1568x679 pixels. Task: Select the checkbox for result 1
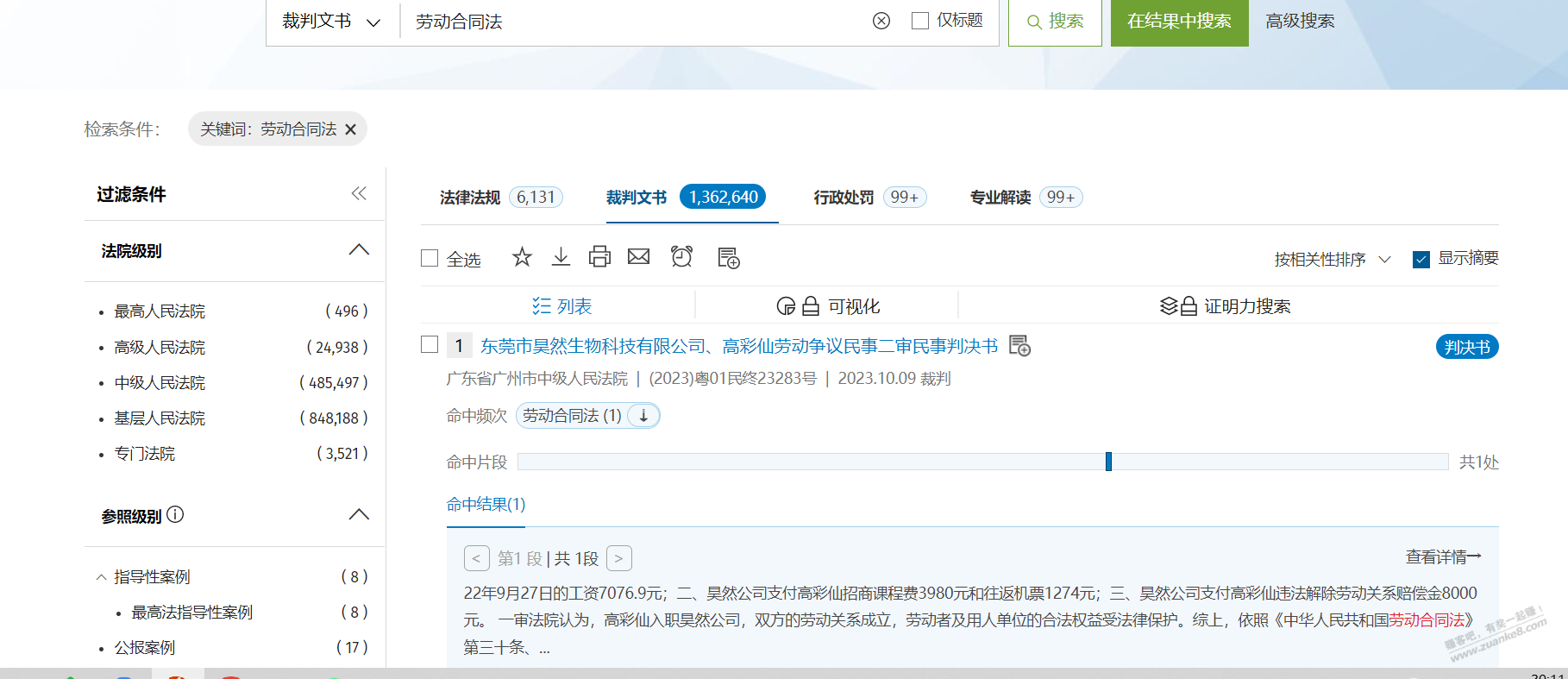430,344
